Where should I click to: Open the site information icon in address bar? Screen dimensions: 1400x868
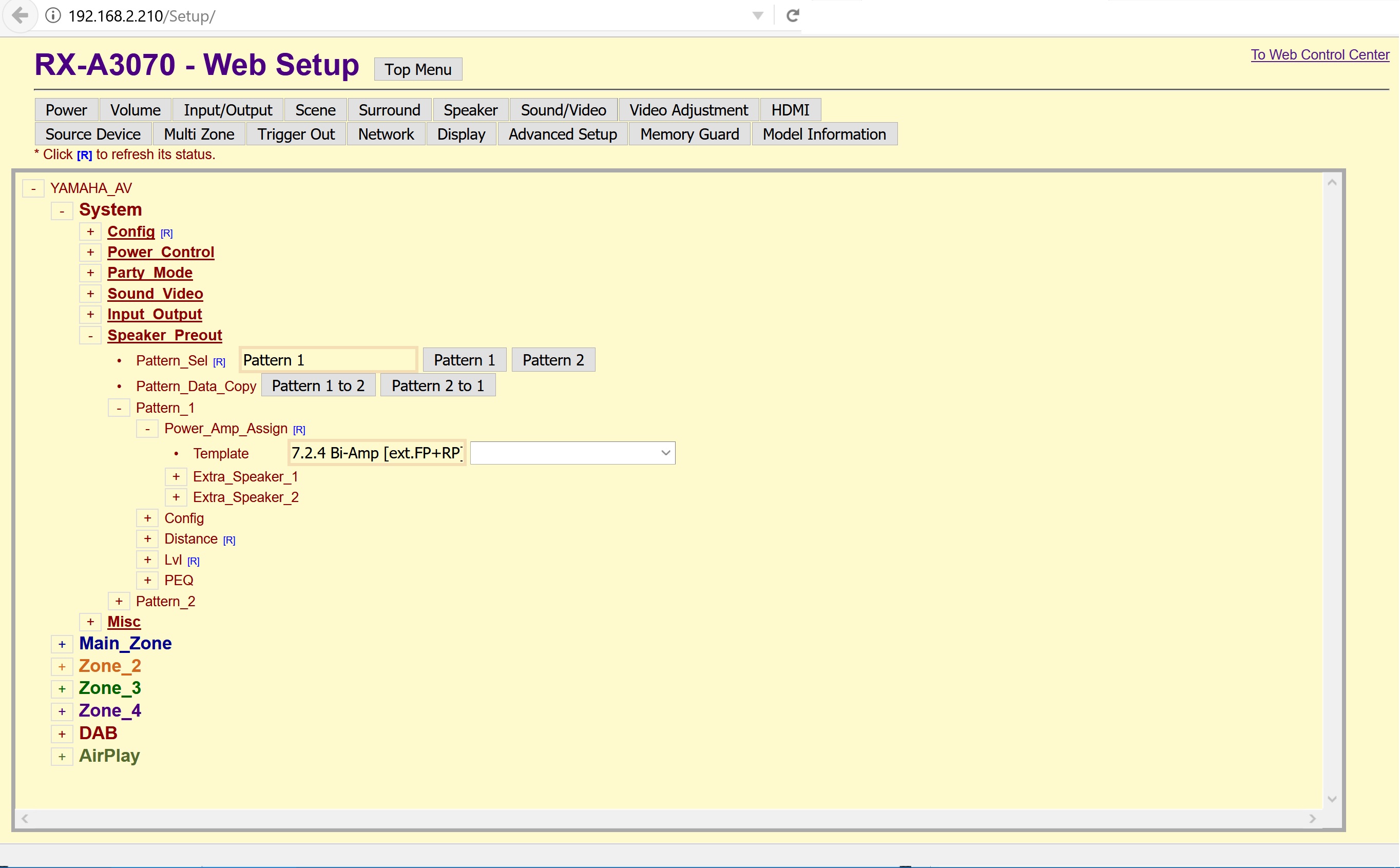click(x=53, y=15)
